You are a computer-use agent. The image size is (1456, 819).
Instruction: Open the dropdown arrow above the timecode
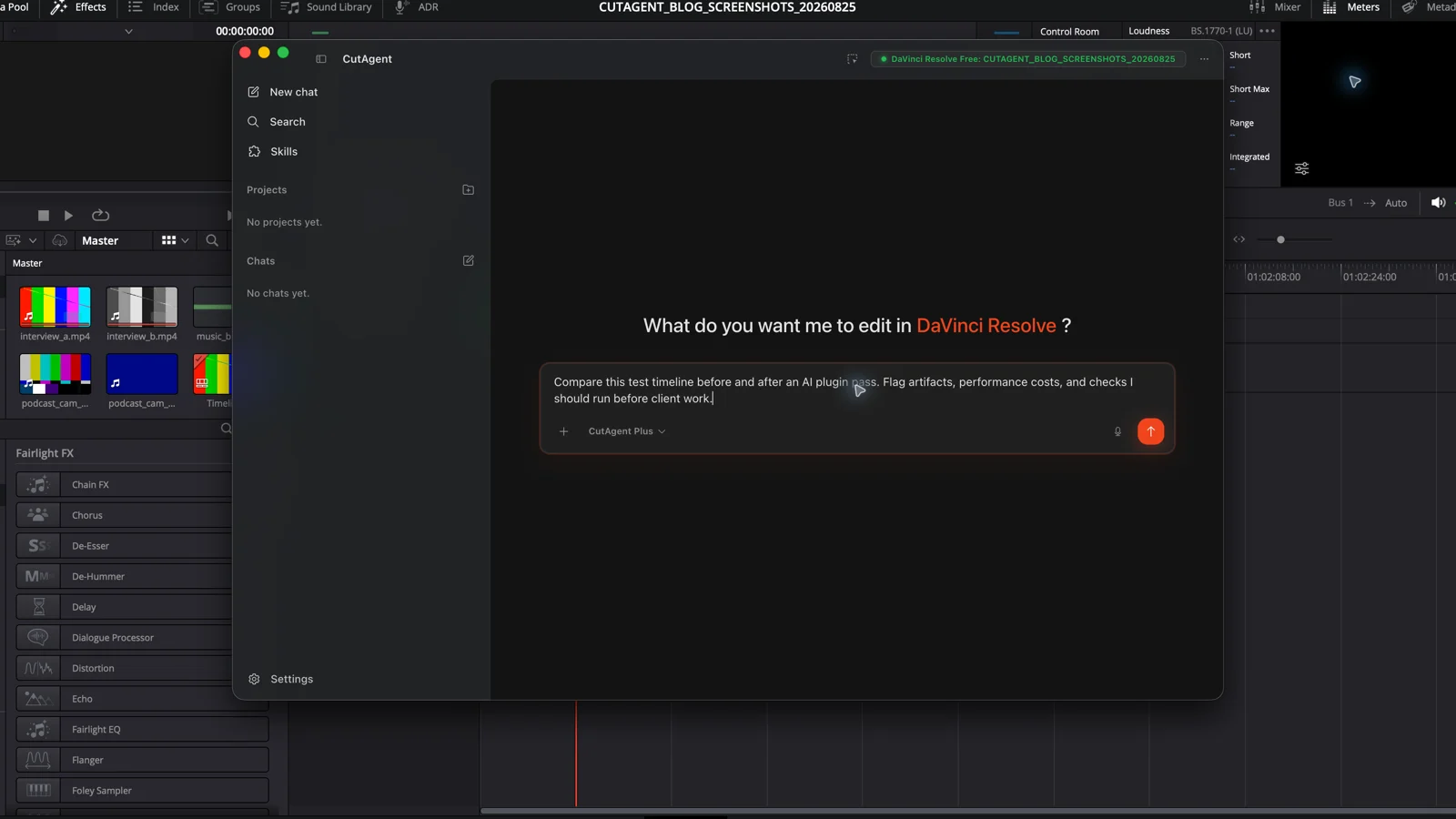point(128,32)
